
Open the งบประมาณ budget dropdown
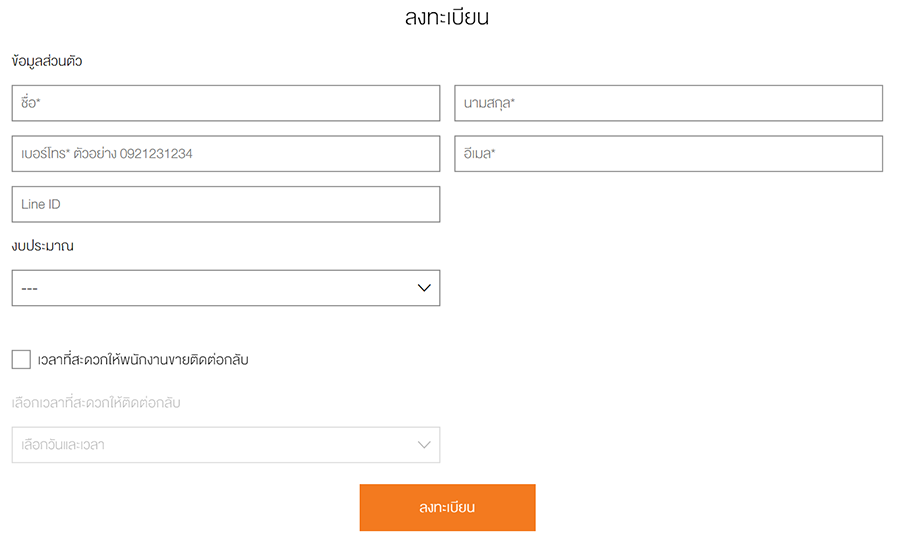(225, 288)
